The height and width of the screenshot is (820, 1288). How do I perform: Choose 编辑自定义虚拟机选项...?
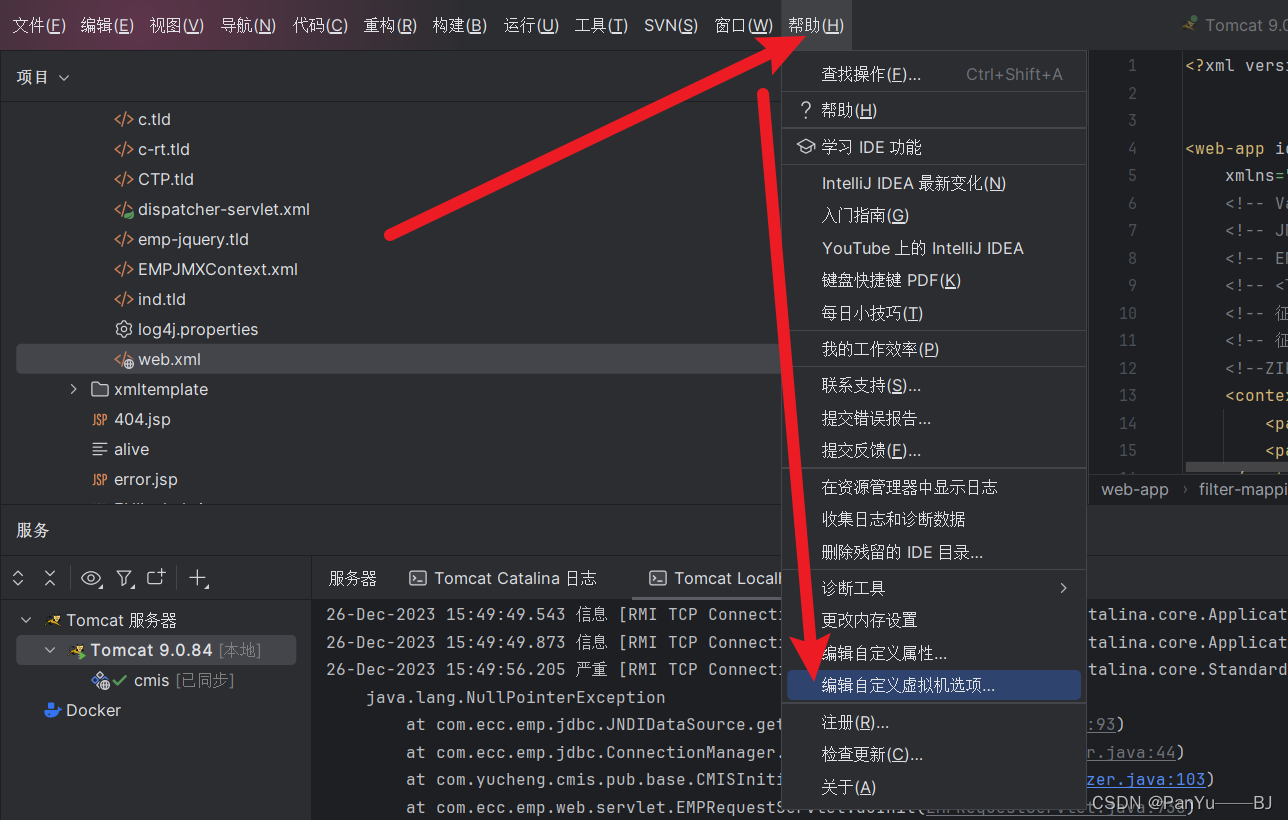935,685
